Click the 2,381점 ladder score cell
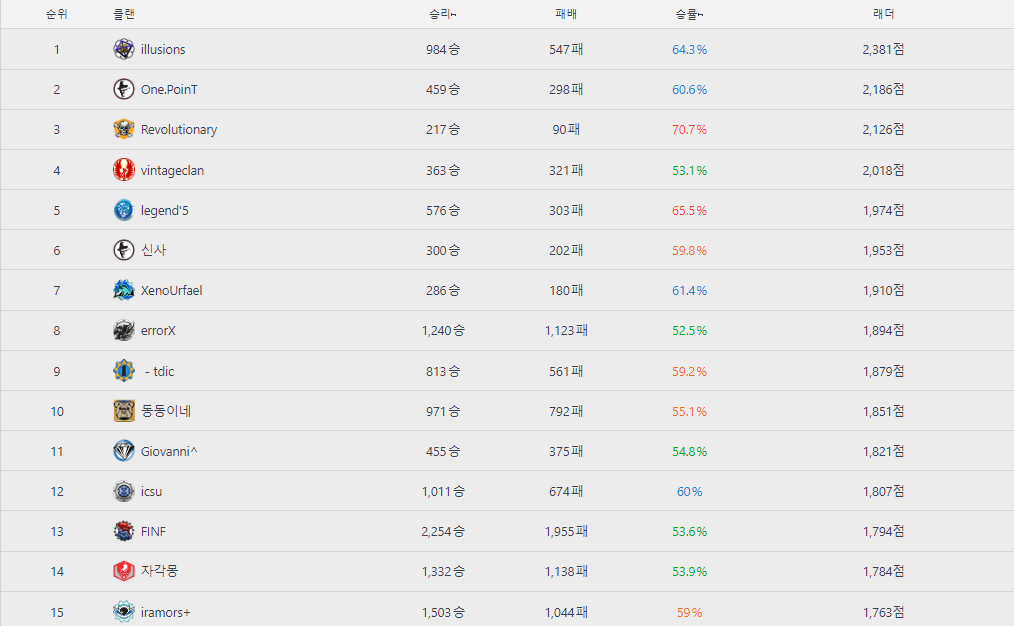The width and height of the screenshot is (1014, 626). click(883, 49)
